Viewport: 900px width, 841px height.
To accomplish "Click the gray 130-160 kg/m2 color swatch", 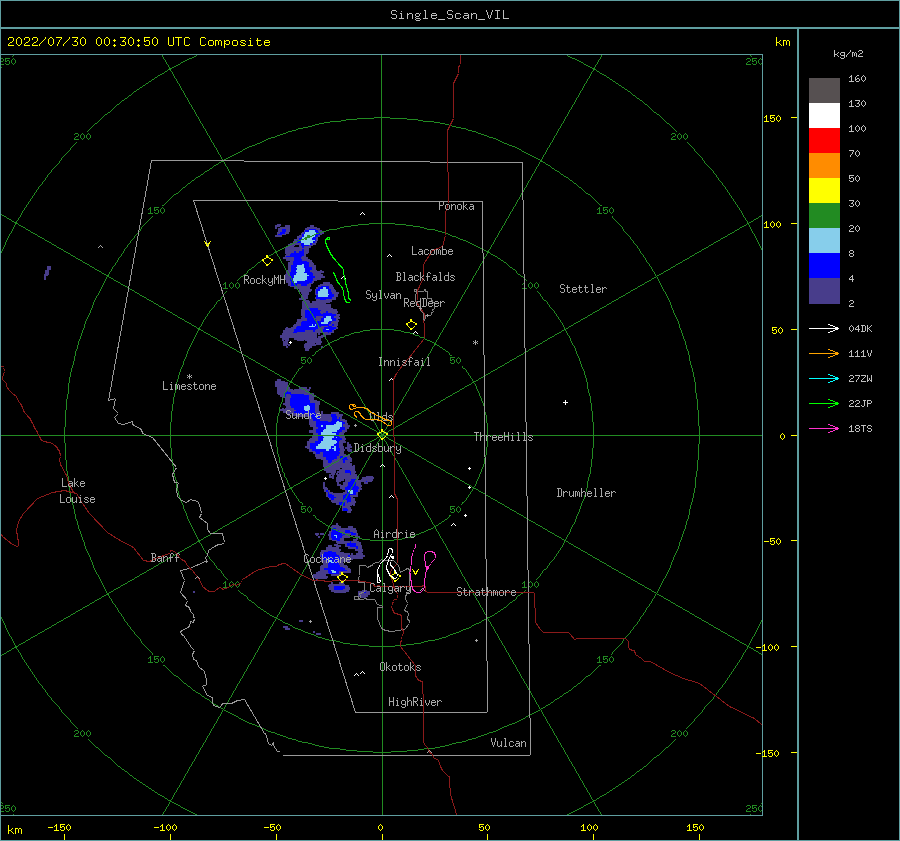I will 824,90.
